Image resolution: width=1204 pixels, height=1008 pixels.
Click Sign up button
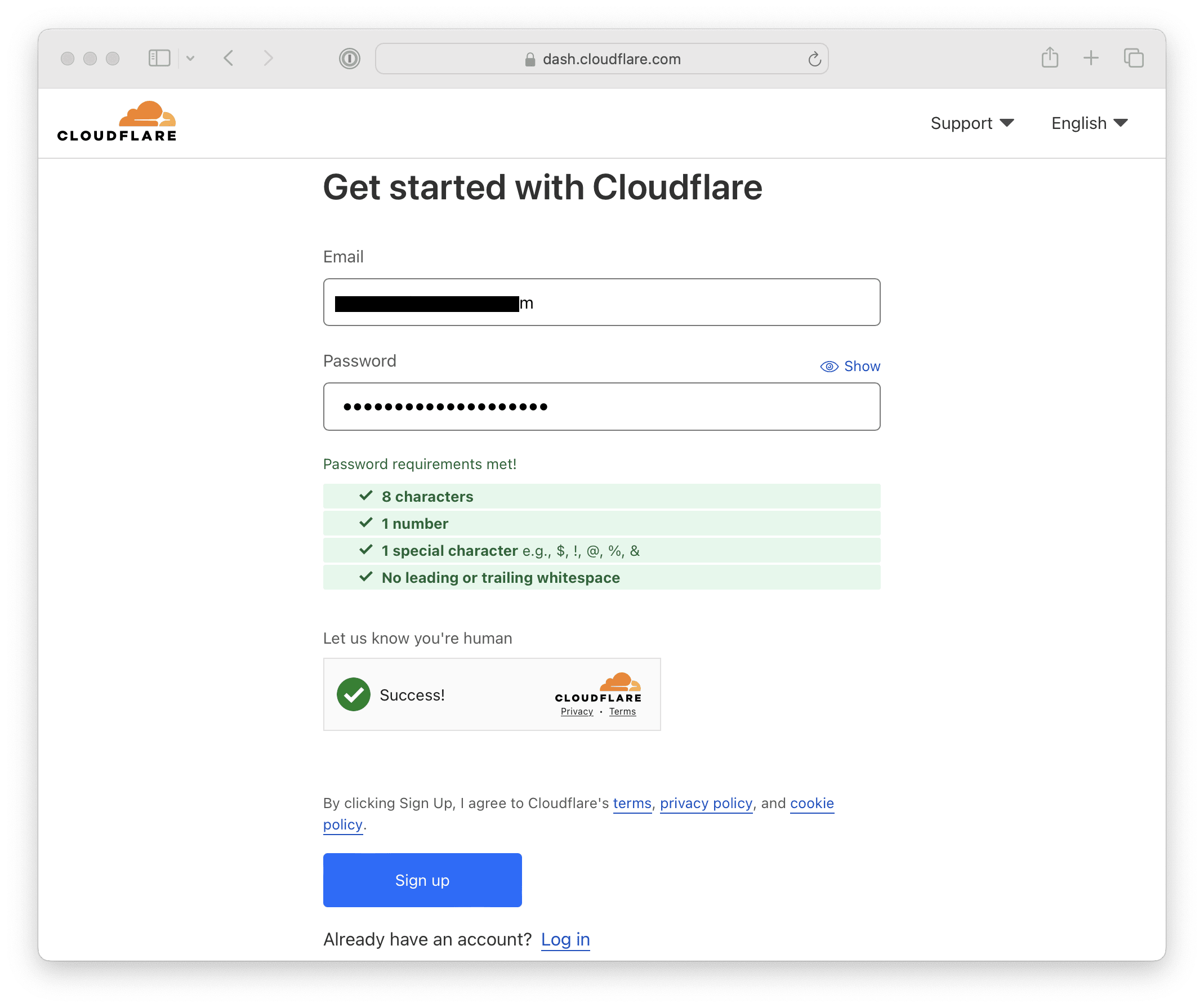tap(423, 881)
